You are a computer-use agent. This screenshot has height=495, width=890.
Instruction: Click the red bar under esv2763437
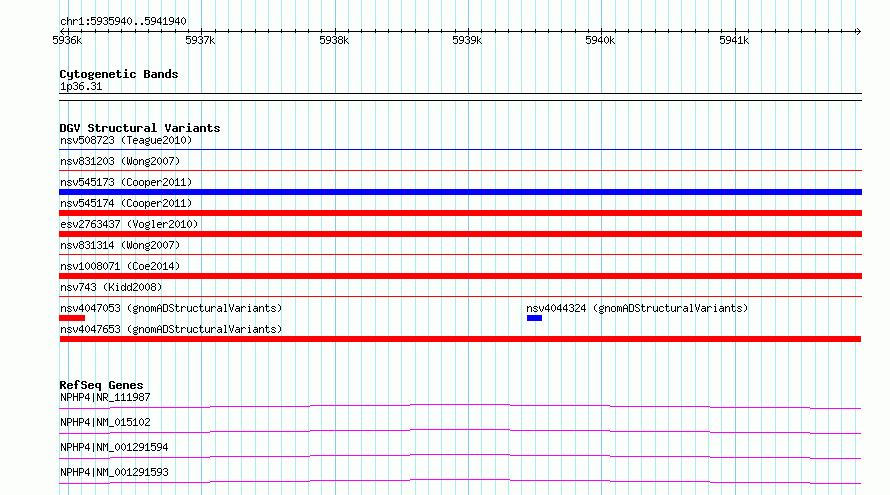[x=460, y=234]
